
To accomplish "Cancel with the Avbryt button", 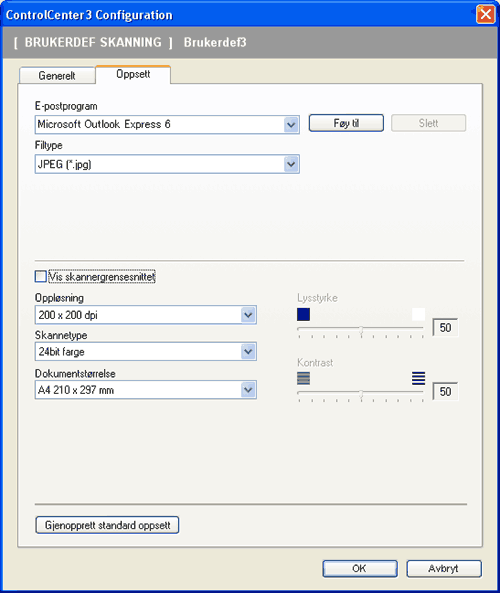I will [x=444, y=569].
